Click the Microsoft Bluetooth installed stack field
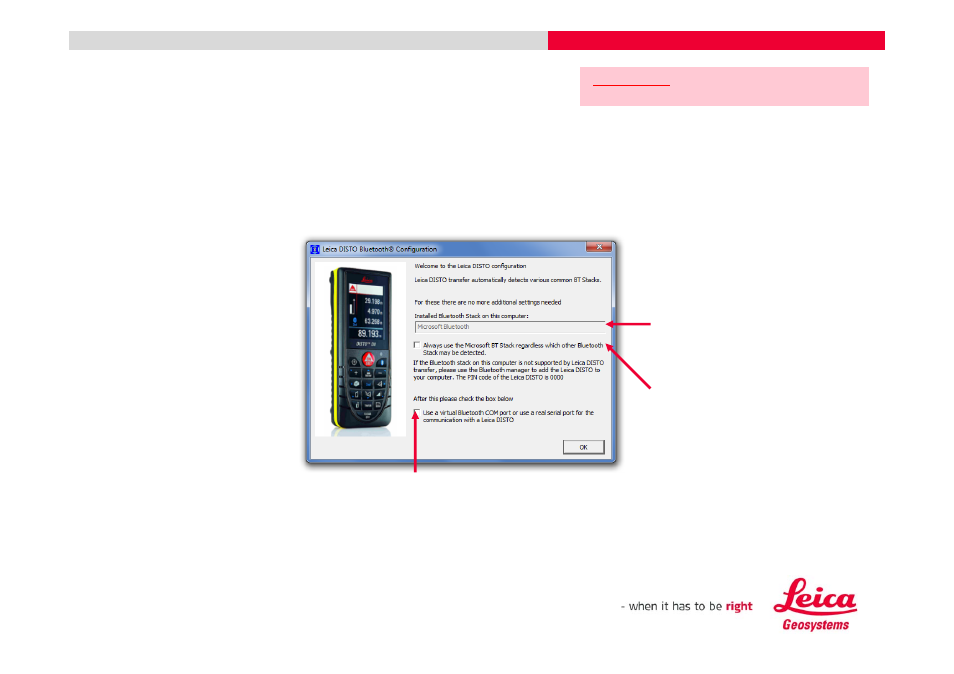The image size is (954, 674). coord(510,327)
